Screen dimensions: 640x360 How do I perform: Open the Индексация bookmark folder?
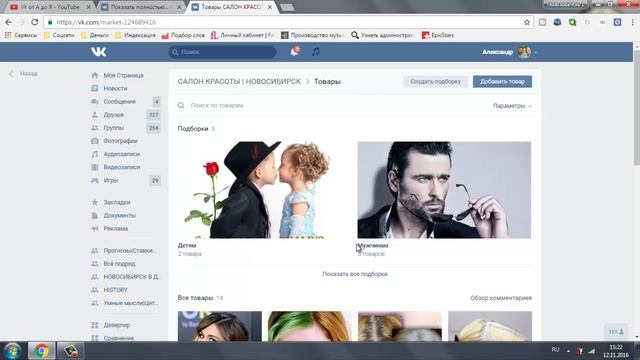coord(135,35)
